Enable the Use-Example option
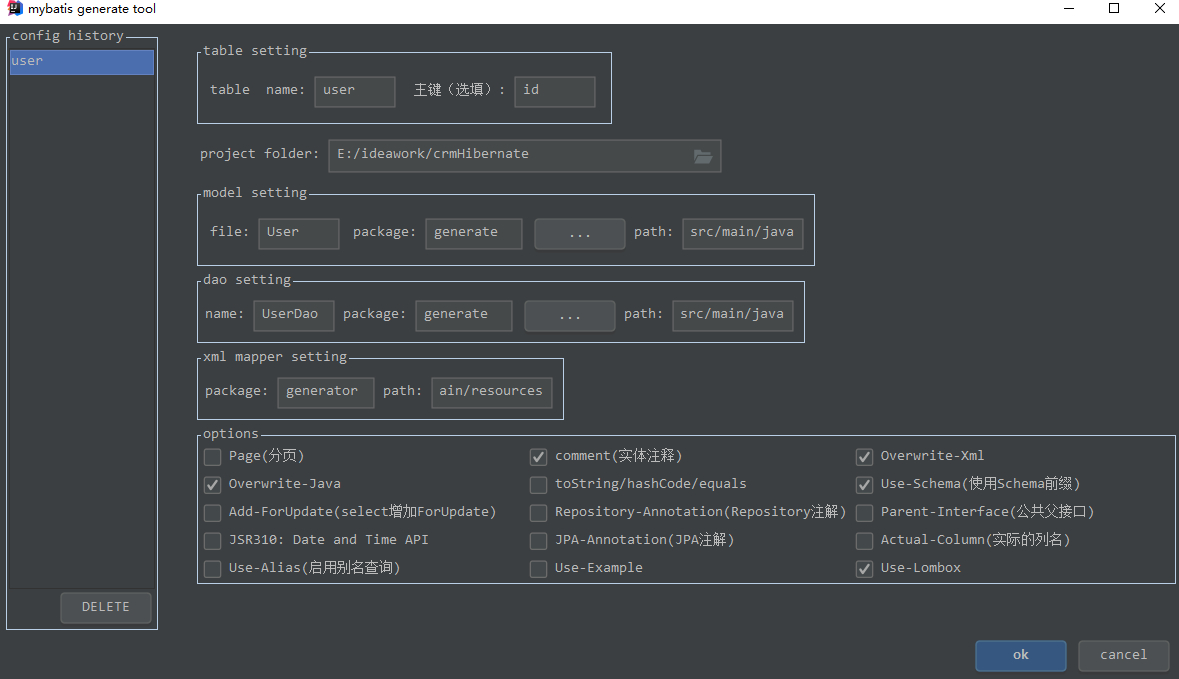 click(x=538, y=568)
